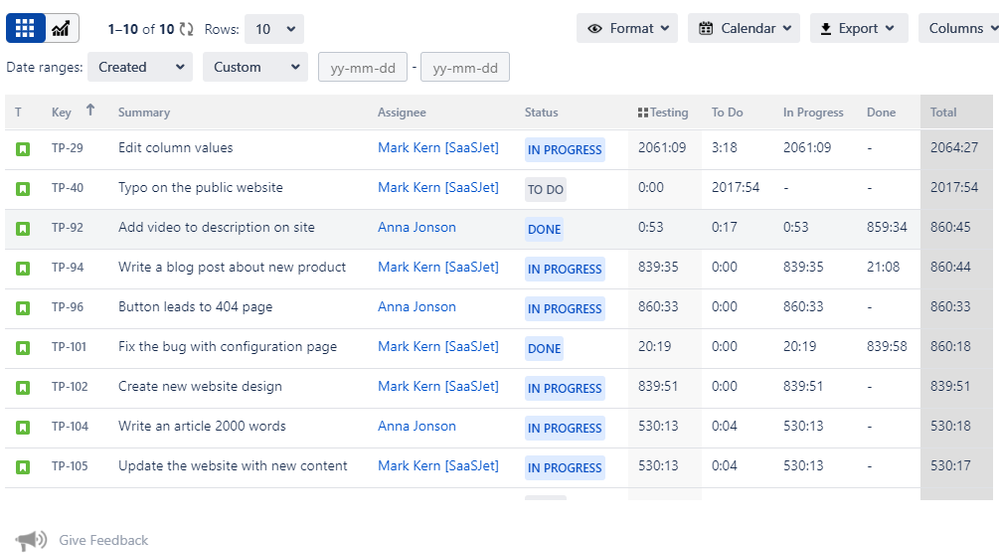Click summary 'Edit column values'

176,148
